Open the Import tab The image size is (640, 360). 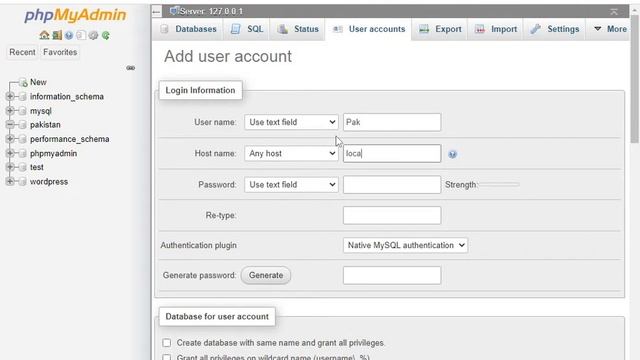pos(496,29)
